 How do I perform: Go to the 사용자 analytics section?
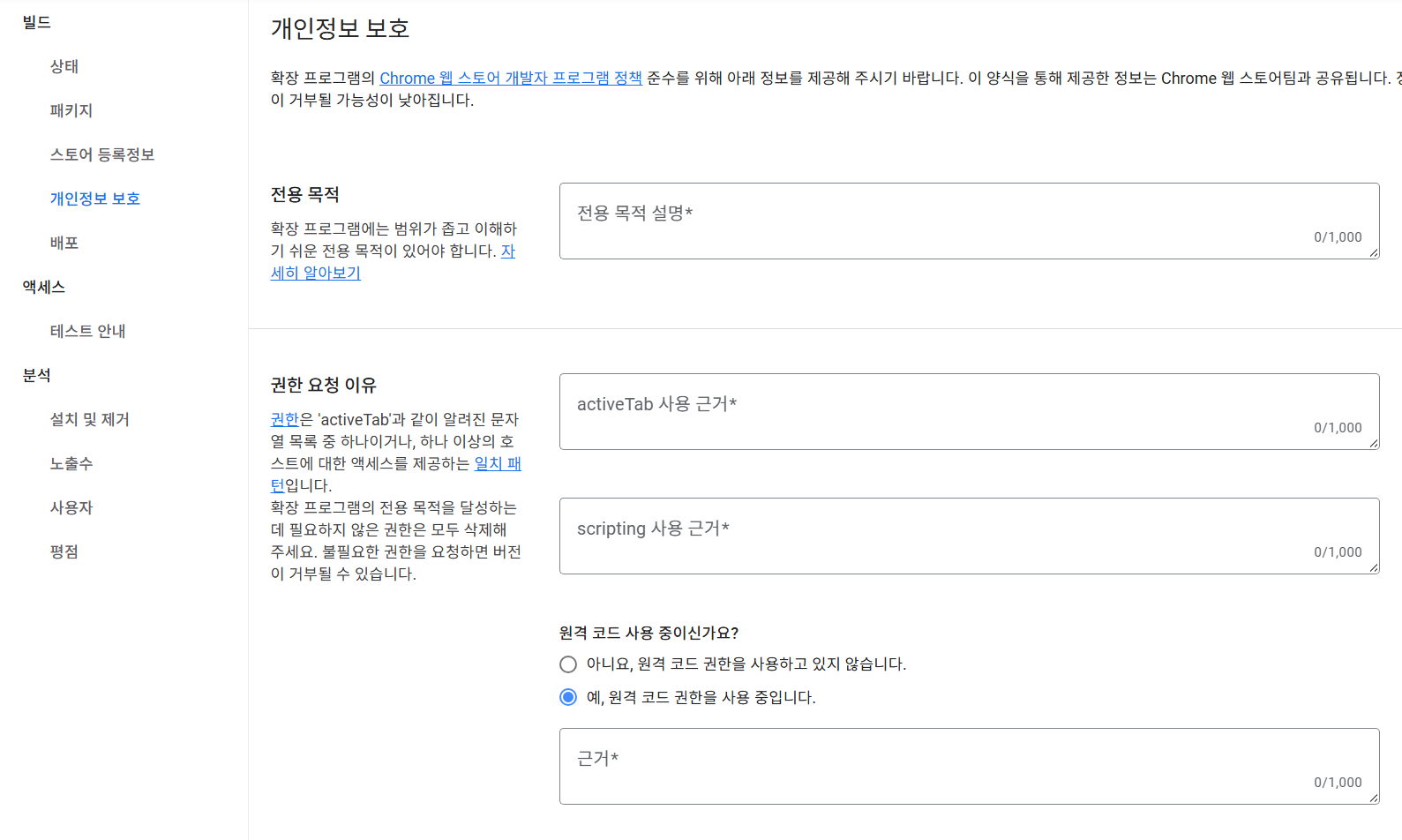click(x=71, y=507)
